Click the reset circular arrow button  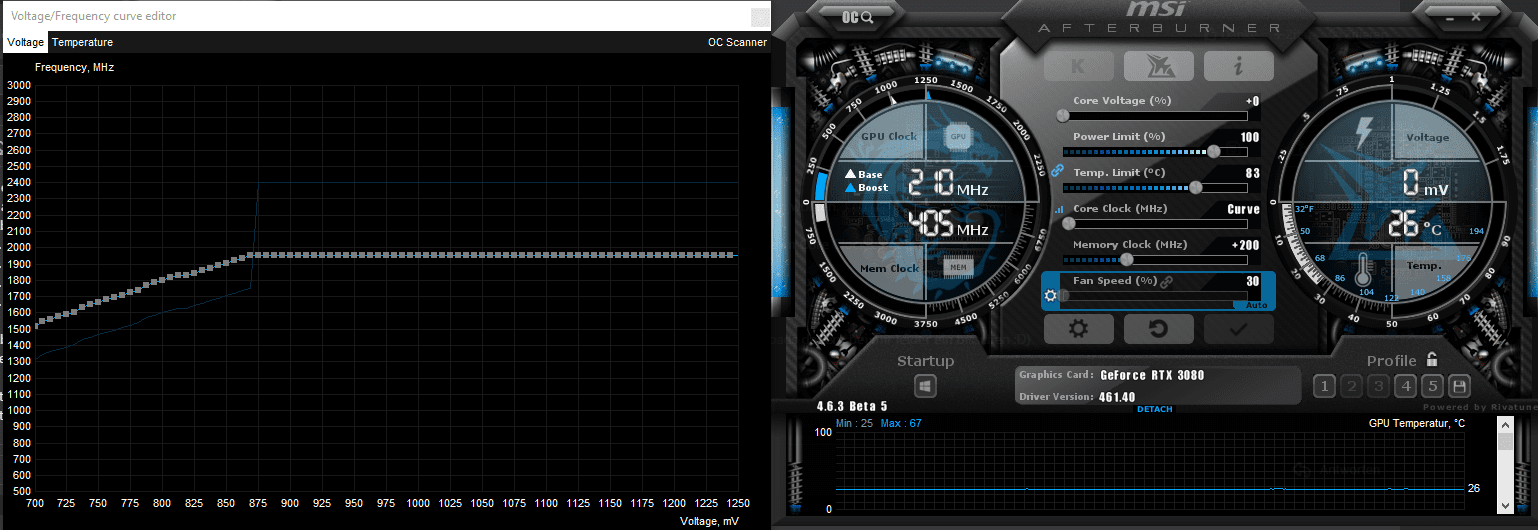point(1158,328)
